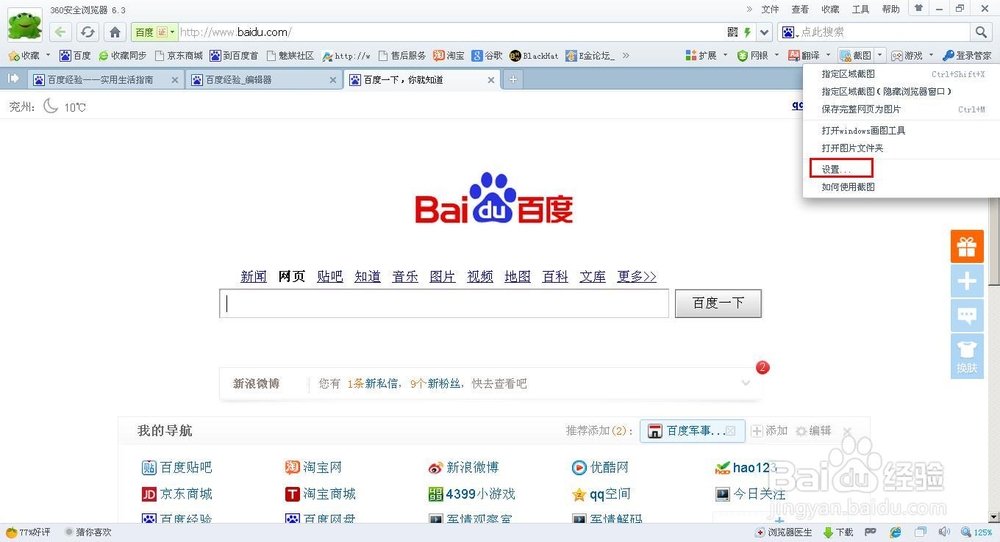
Task: Open the 更多>> link
Action: coord(636,276)
